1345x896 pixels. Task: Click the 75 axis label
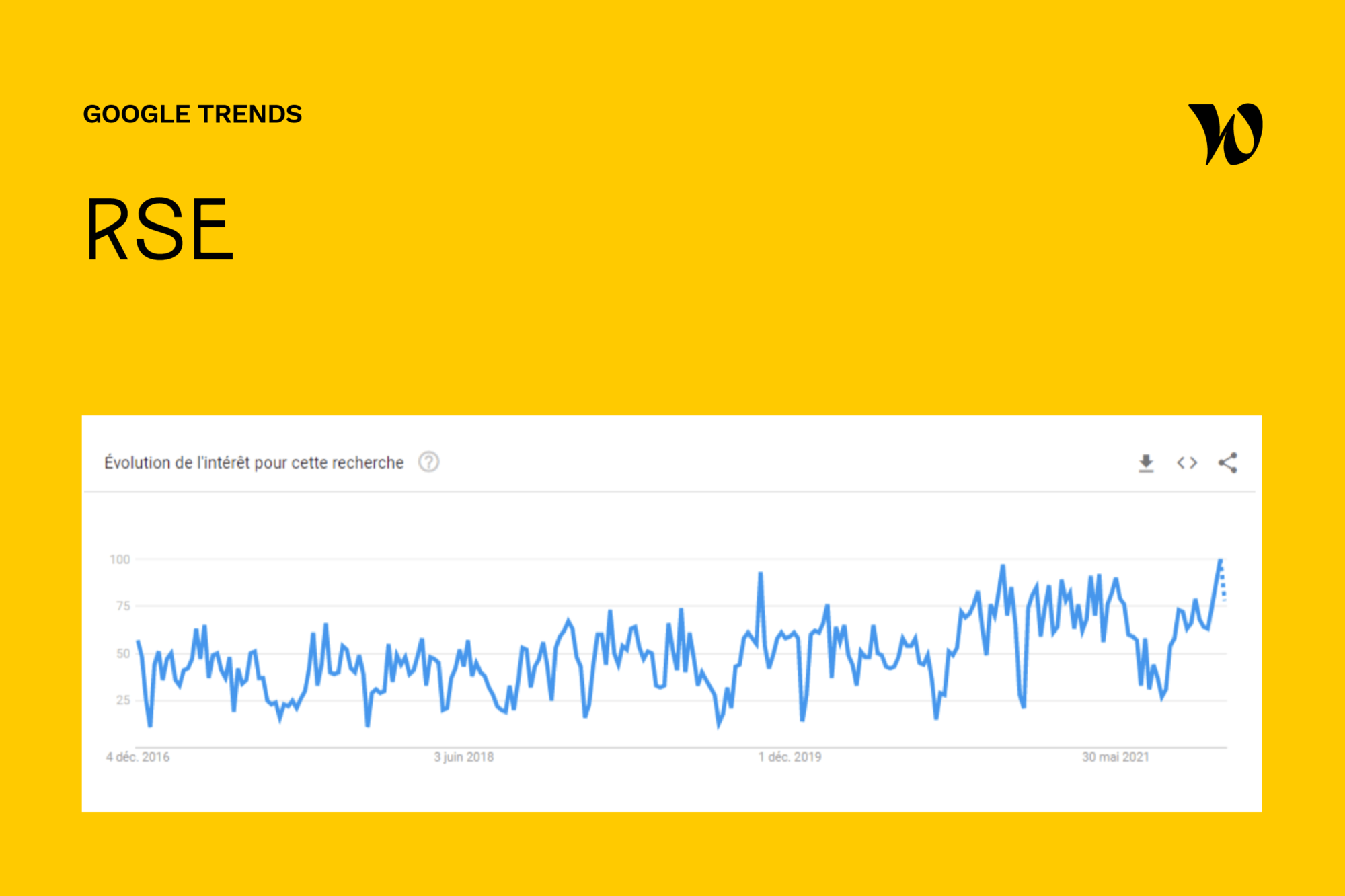pos(123,606)
